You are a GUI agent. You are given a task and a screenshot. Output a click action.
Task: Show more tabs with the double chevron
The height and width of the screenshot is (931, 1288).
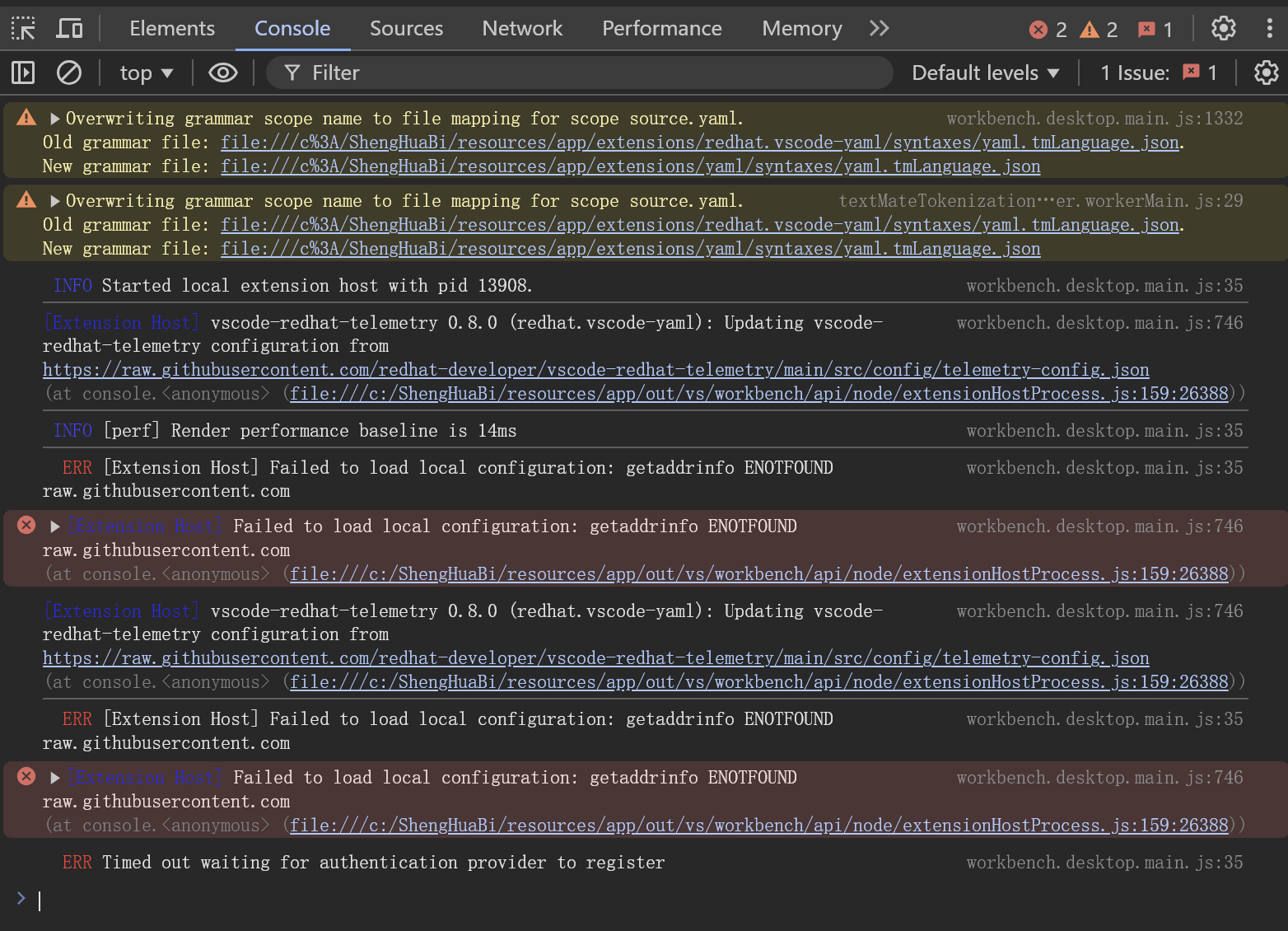880,29
